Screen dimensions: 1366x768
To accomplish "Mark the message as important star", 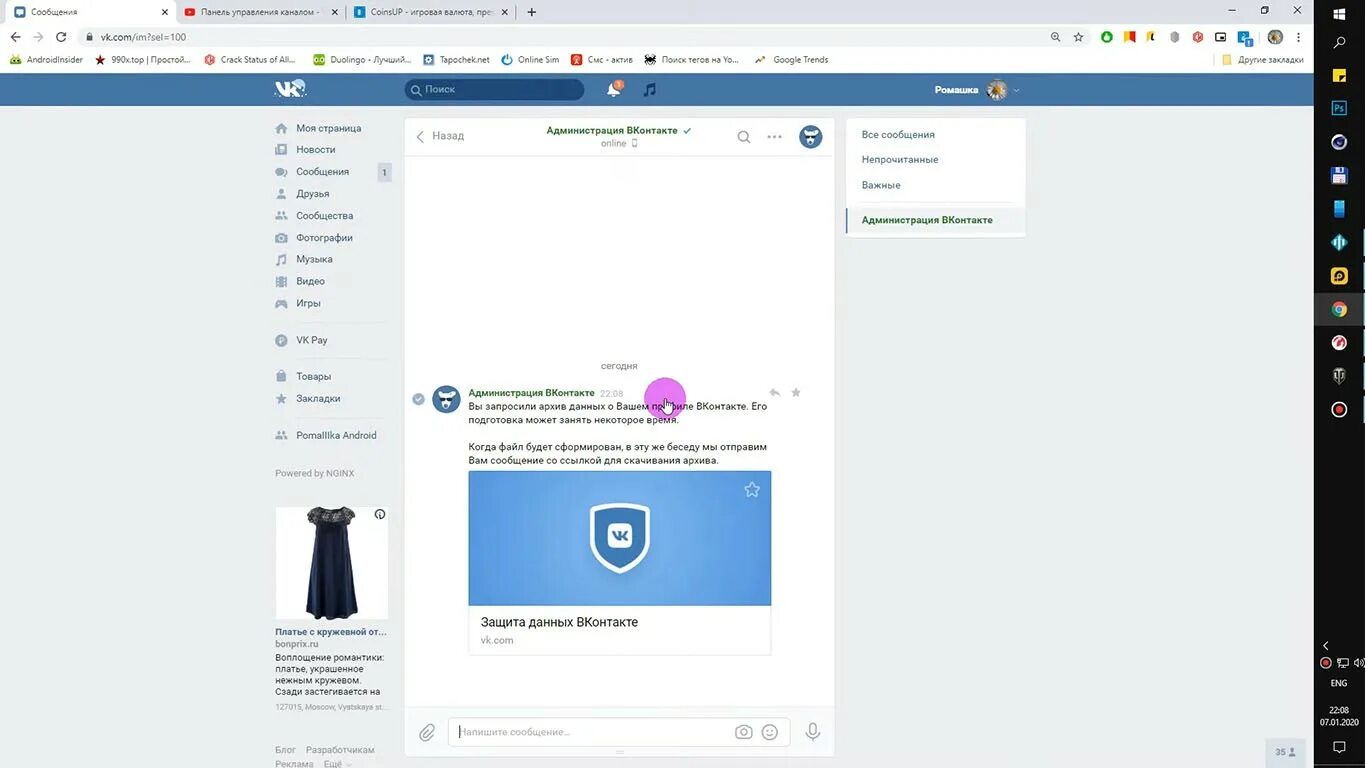I will tap(796, 392).
